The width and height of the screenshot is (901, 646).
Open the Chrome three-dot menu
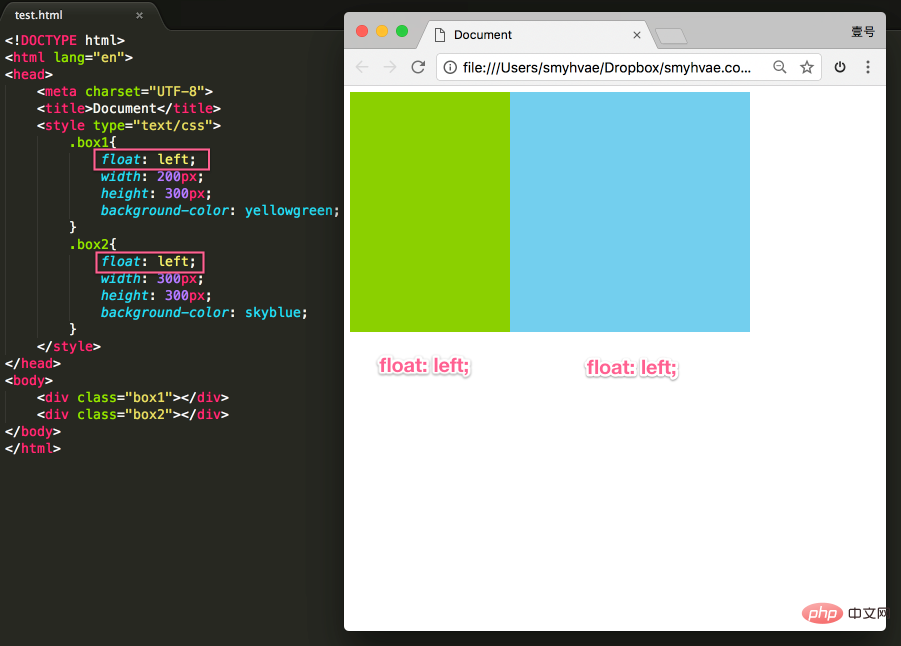click(x=867, y=67)
